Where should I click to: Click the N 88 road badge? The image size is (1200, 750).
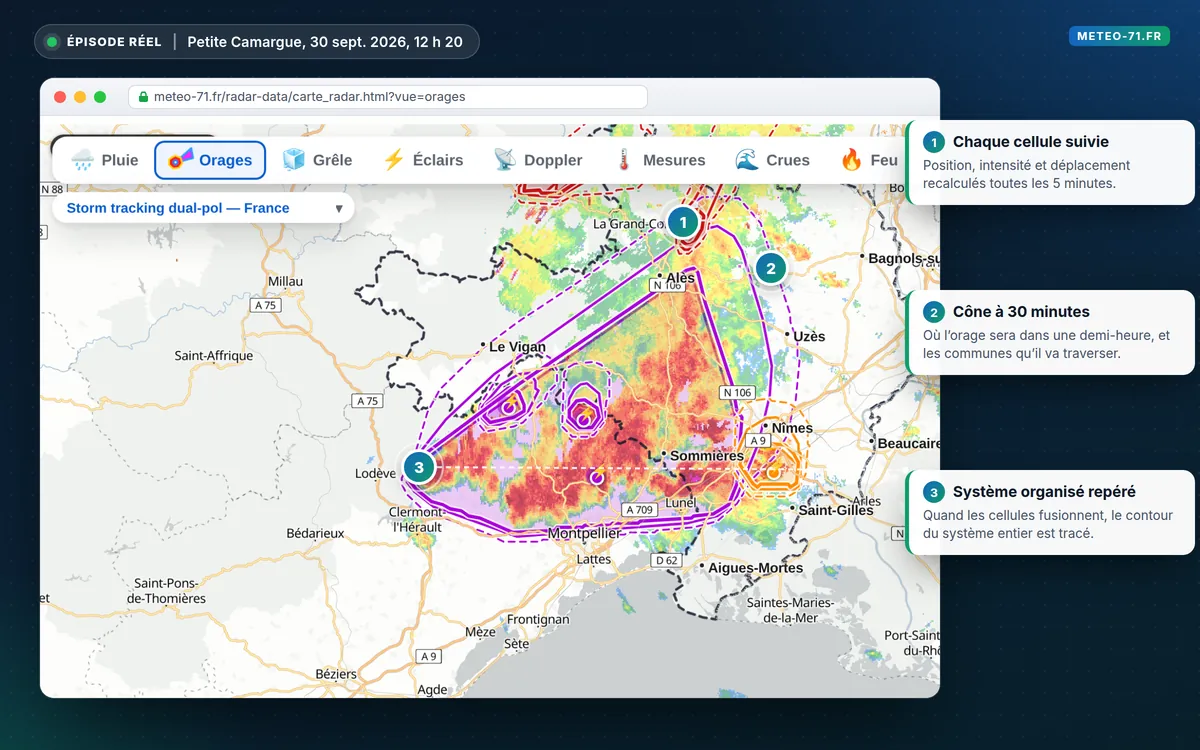click(51, 189)
